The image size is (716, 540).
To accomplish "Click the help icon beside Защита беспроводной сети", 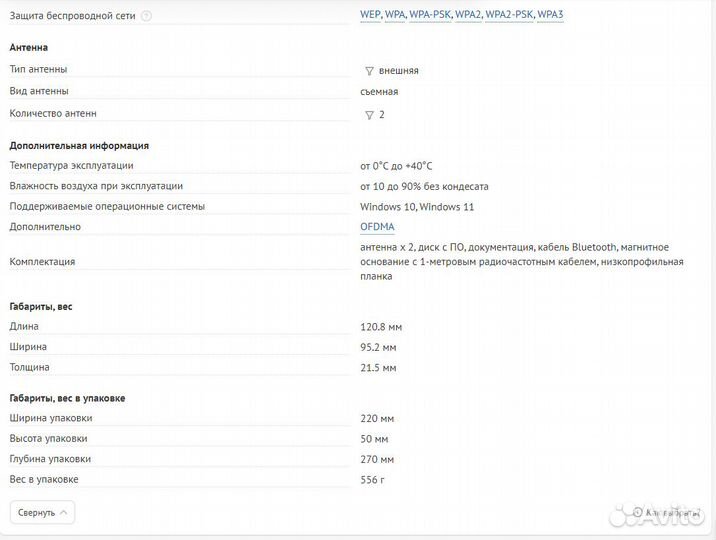I will tap(147, 16).
